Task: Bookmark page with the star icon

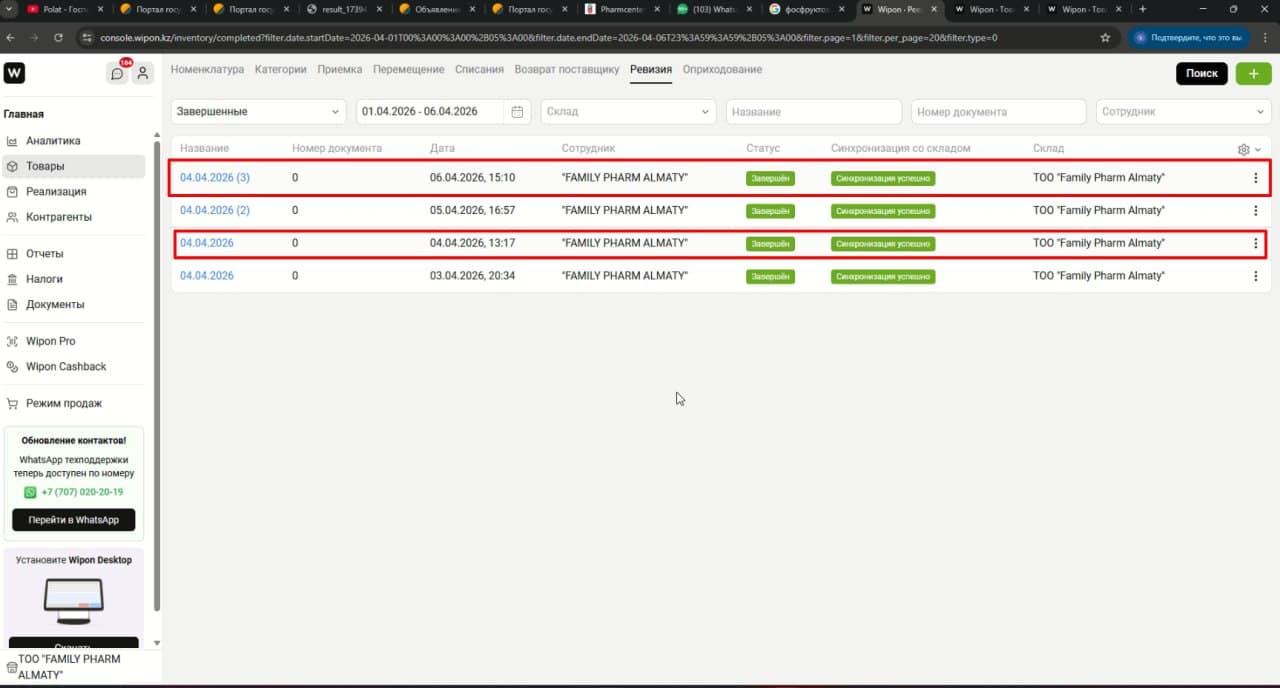Action: point(1105,37)
